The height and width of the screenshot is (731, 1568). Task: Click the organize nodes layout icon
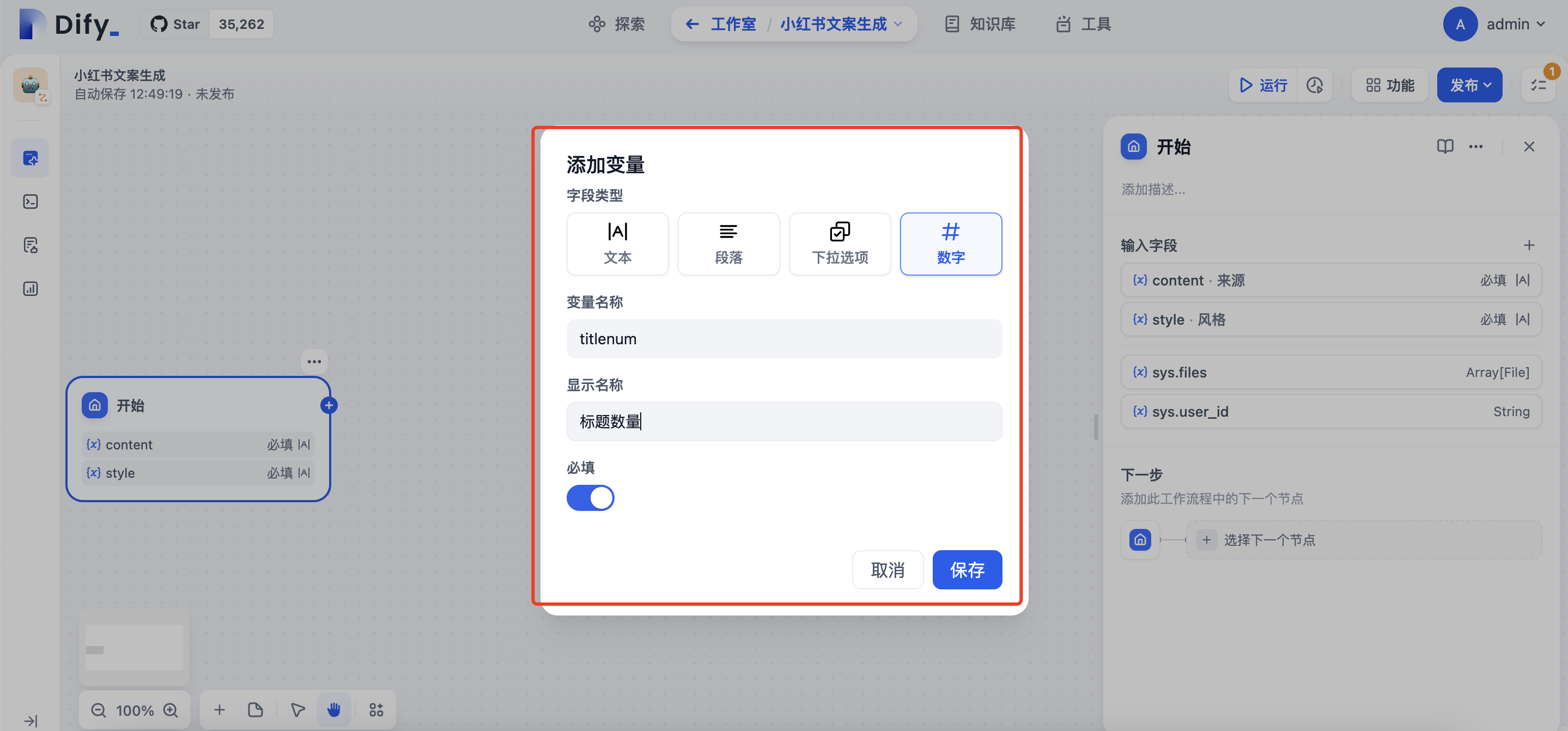[376, 709]
